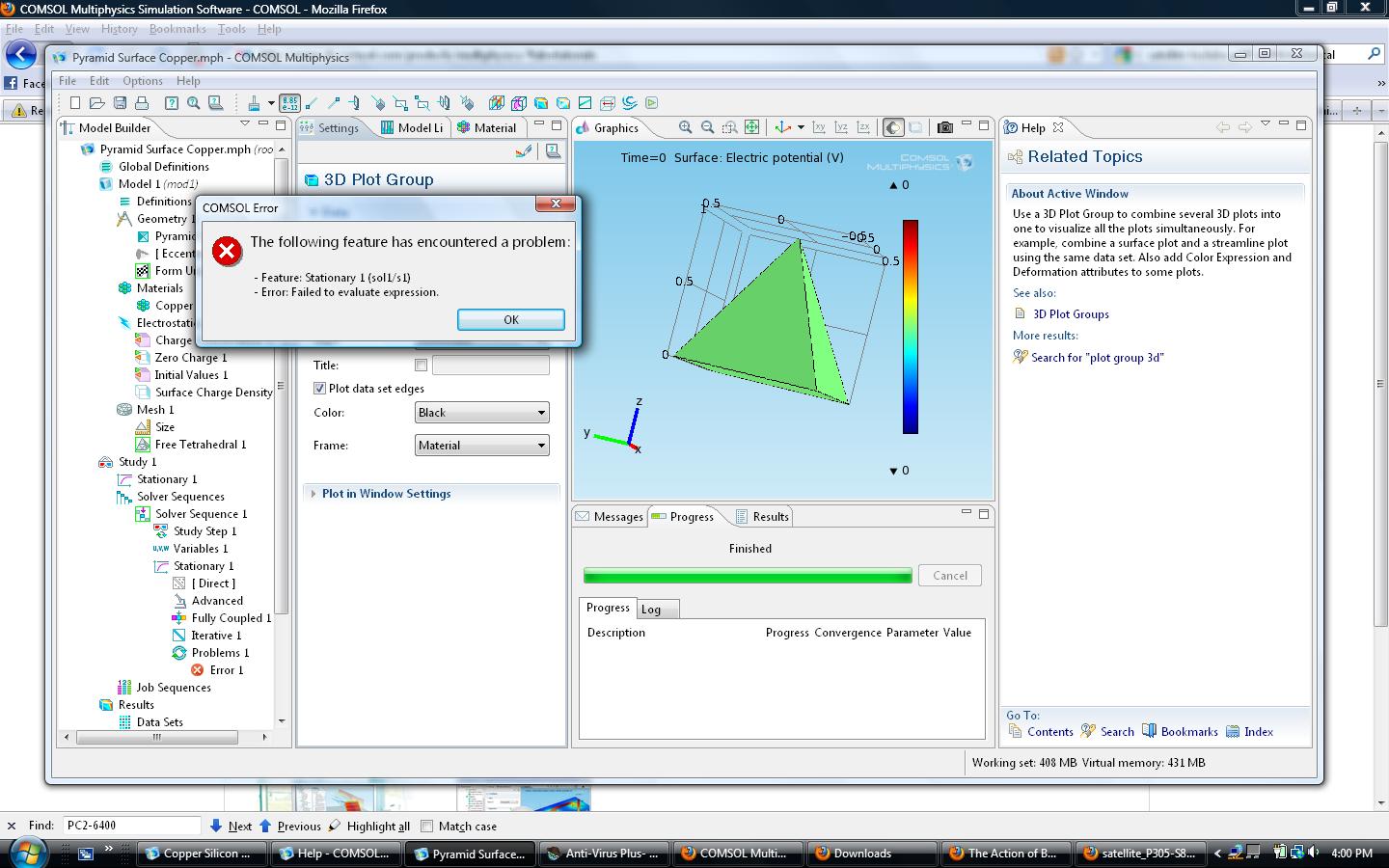This screenshot has width=1389, height=868.
Task: Open the Color dropdown set to Black
Action: pyautogui.click(x=481, y=413)
